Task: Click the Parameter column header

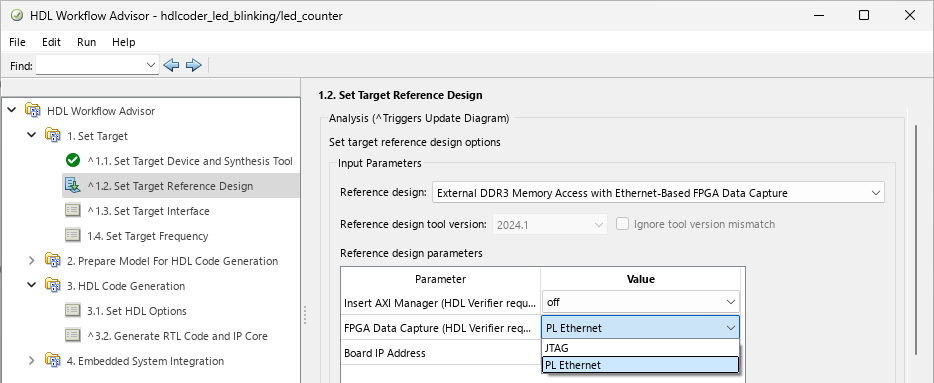Action: click(441, 279)
